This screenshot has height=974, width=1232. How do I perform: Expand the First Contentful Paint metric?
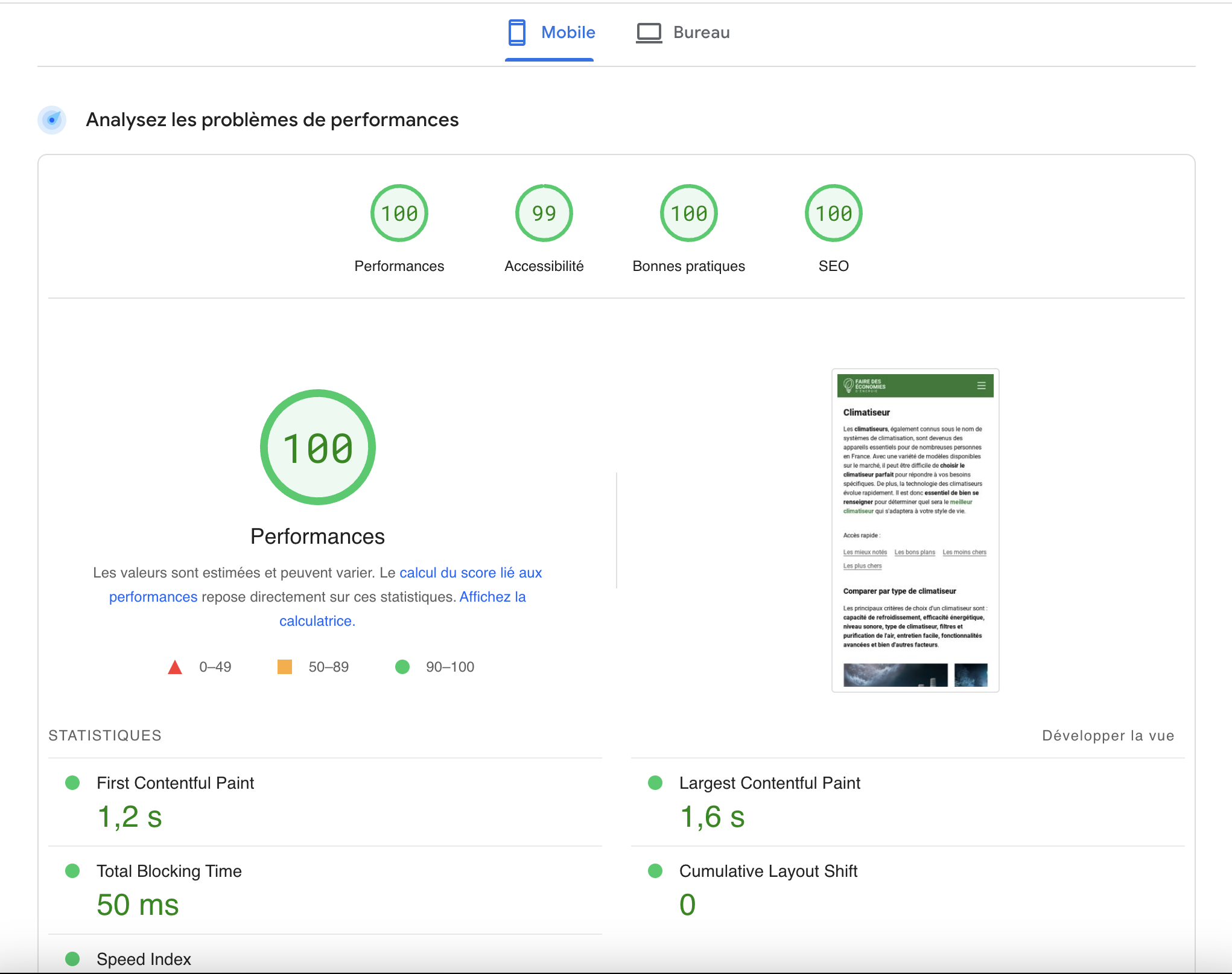point(325,802)
